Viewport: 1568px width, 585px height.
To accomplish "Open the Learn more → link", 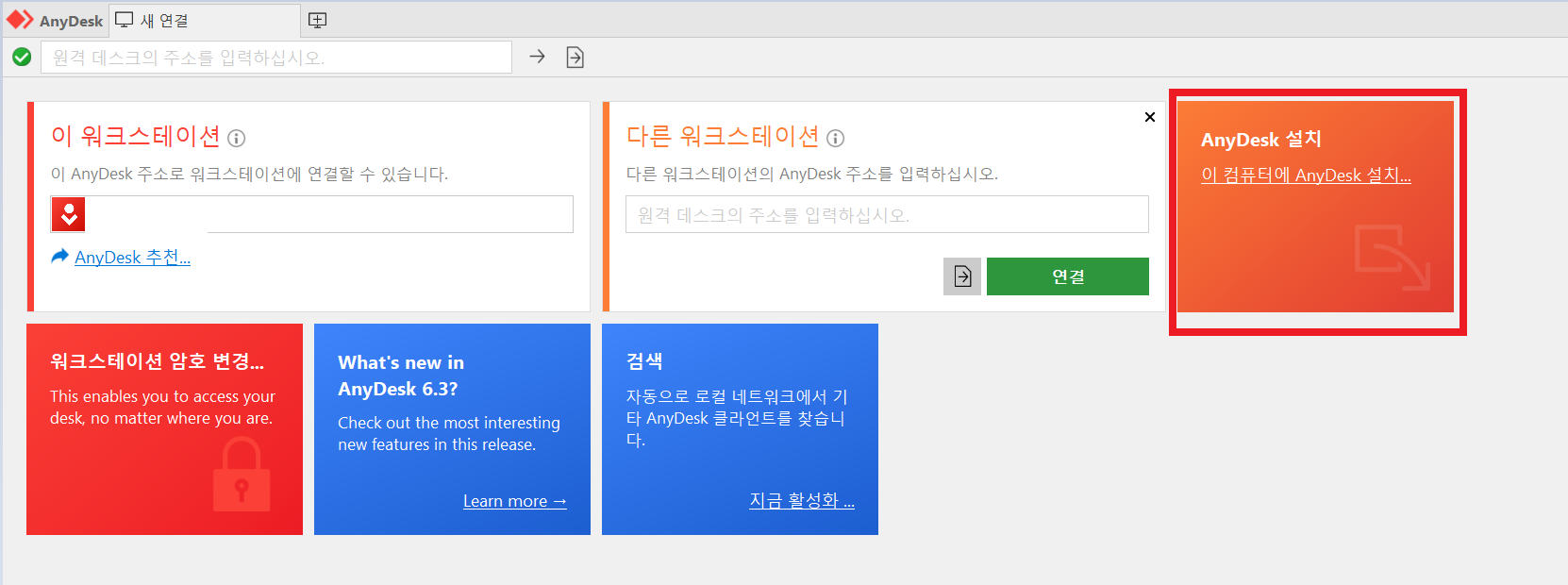I will click(x=515, y=501).
